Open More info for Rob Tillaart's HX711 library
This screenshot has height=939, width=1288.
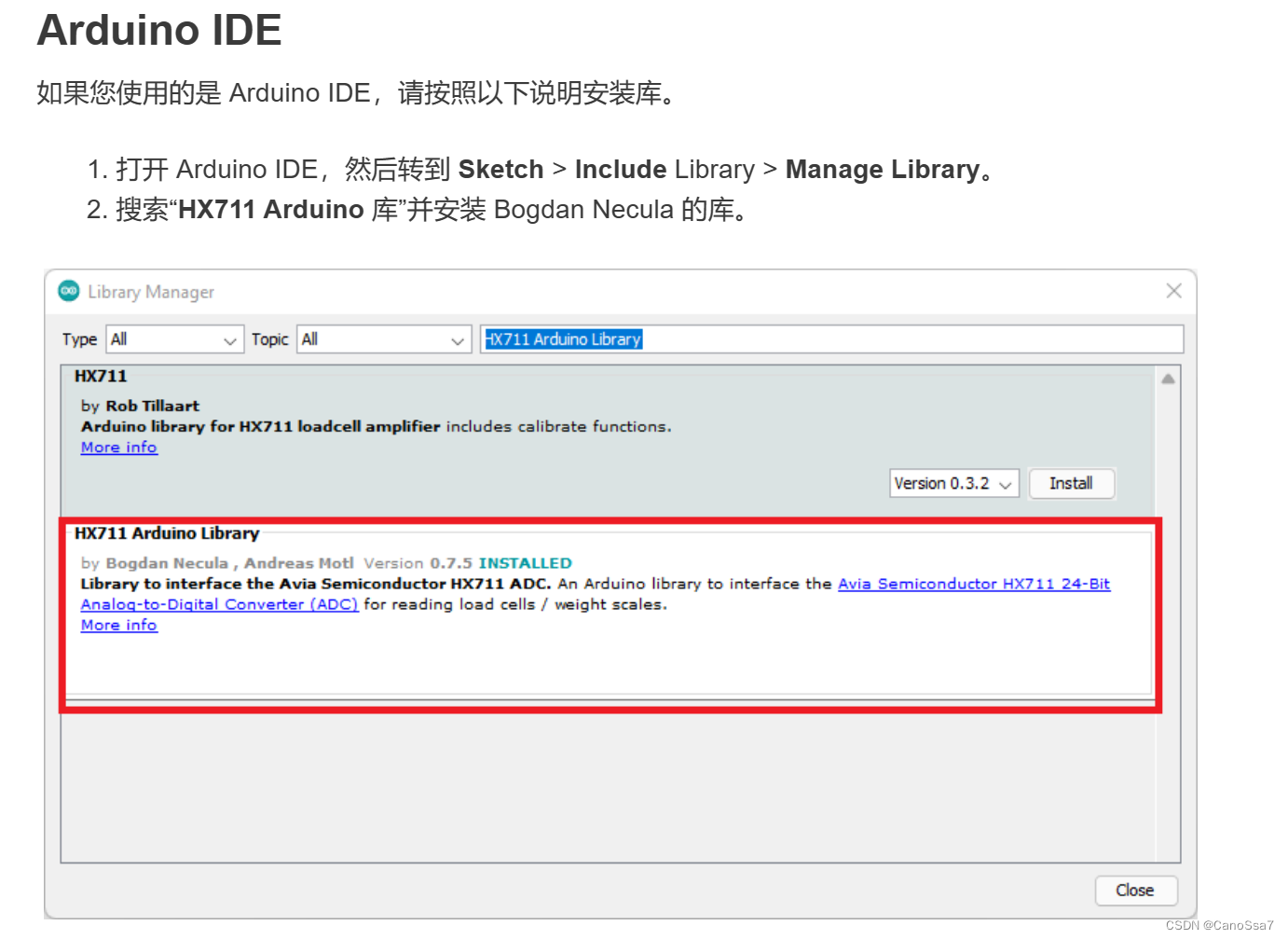point(118,447)
